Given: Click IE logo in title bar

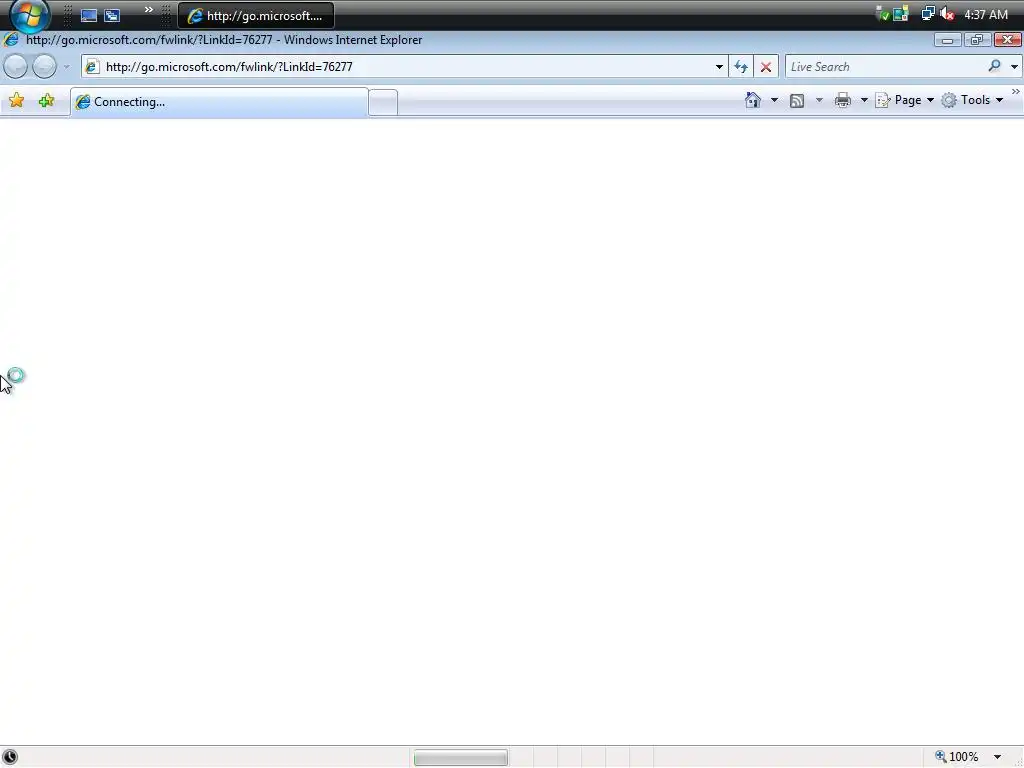Looking at the screenshot, I should click(x=11, y=40).
